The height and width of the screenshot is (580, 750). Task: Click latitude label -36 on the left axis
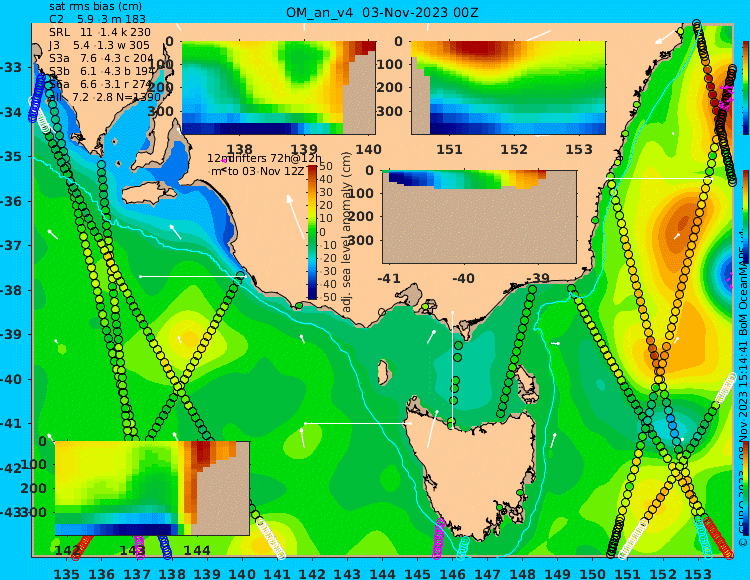(11, 201)
